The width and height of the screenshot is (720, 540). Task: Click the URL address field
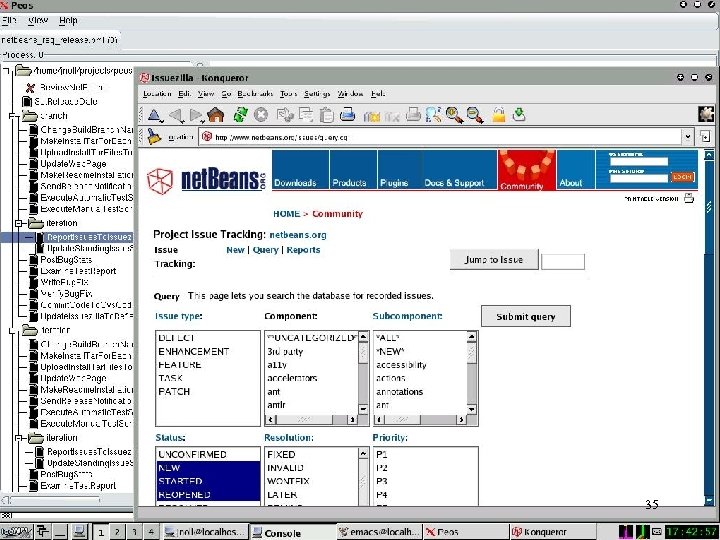pos(441,137)
